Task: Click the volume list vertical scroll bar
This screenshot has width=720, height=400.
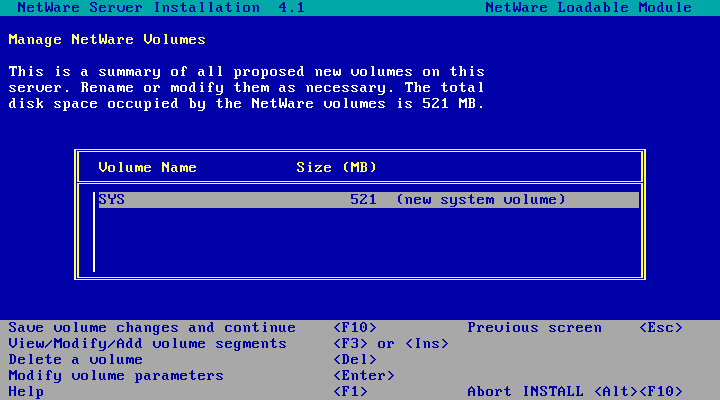Action: [x=94, y=232]
